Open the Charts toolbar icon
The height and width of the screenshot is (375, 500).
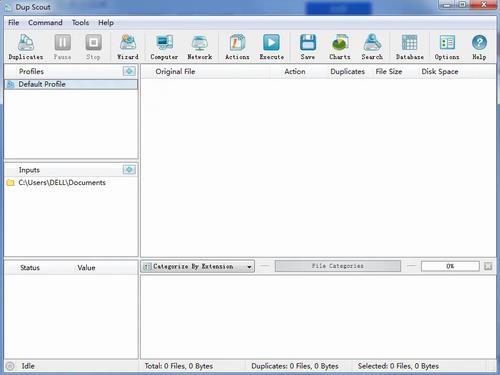coord(340,47)
